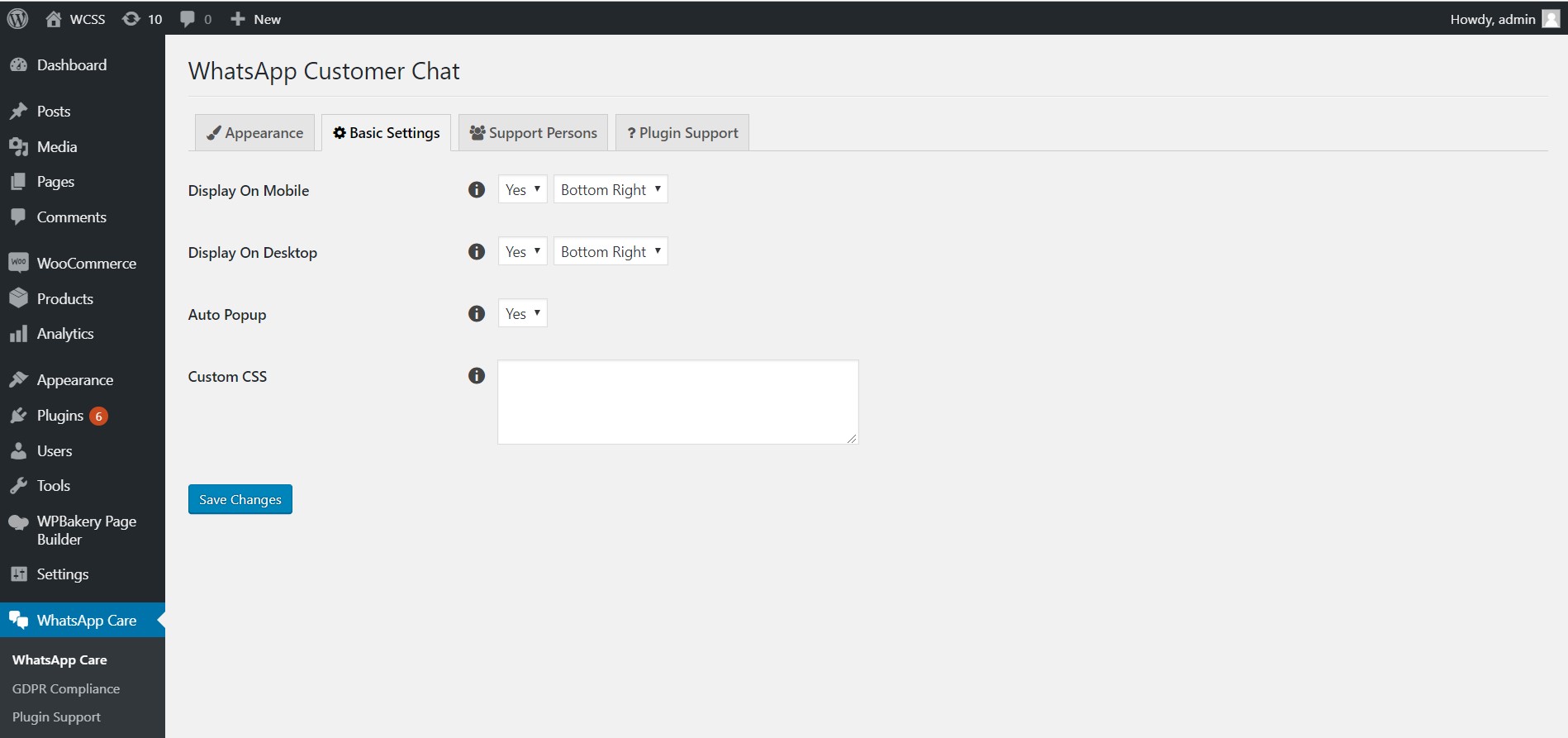1568x738 pixels.
Task: Click the Analytics bar chart icon
Action: (18, 334)
